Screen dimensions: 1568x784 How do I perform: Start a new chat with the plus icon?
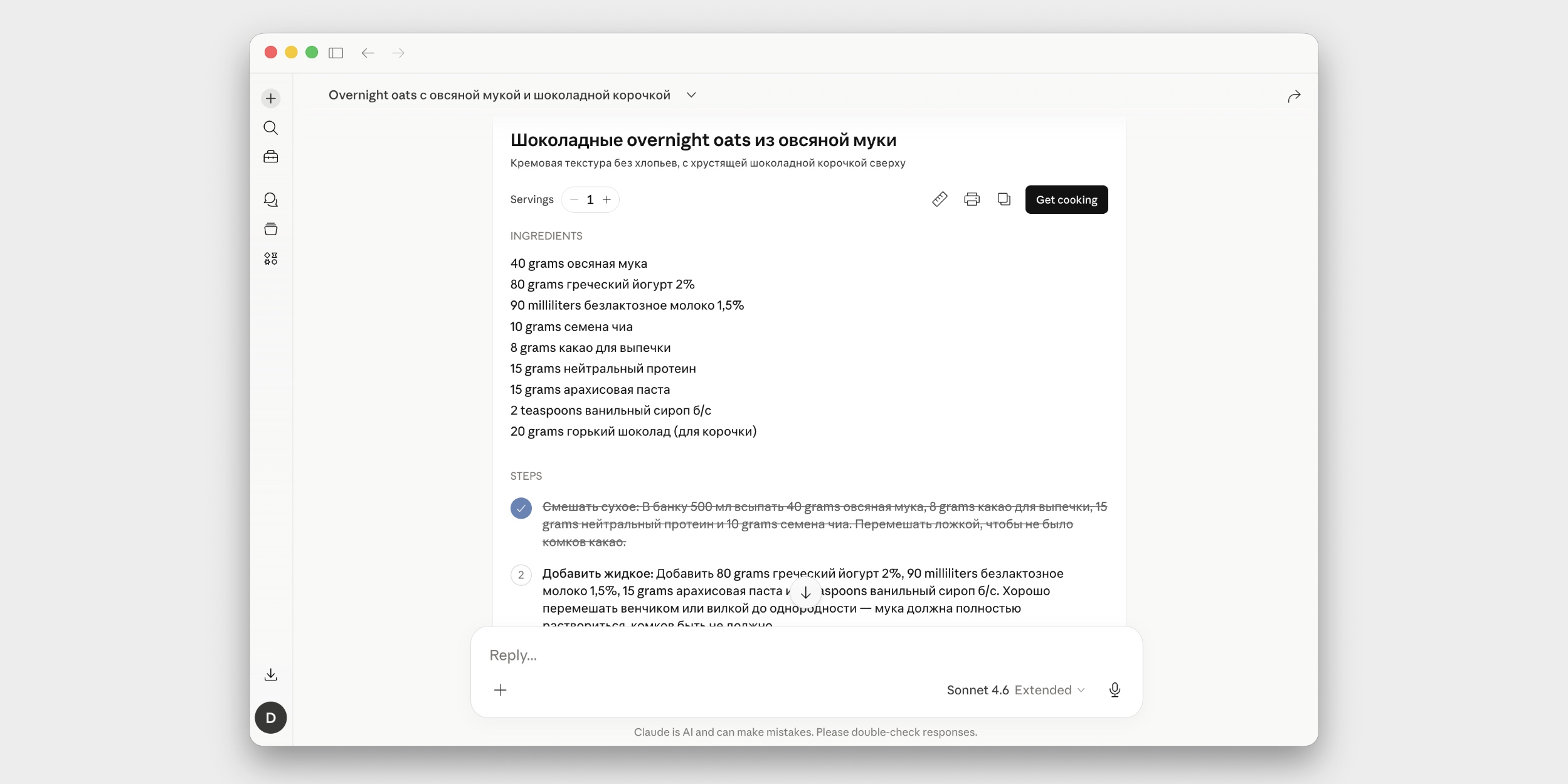pos(271,98)
